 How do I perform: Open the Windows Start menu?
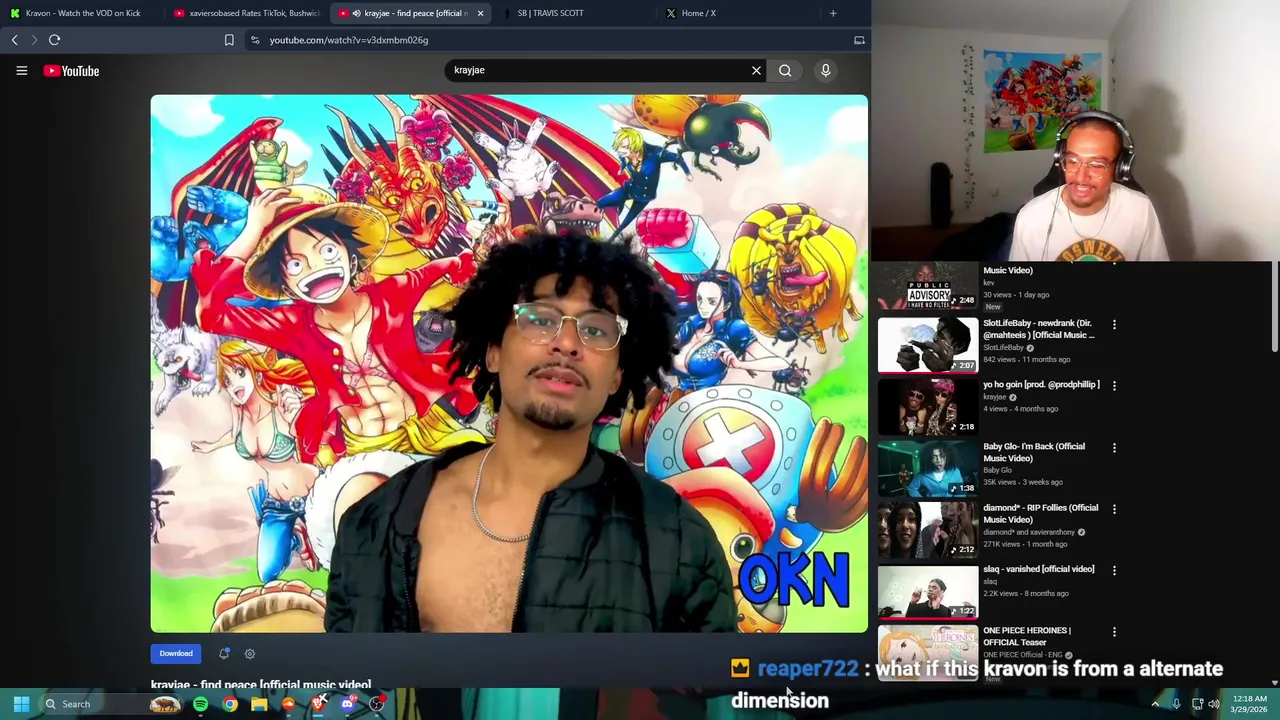click(21, 704)
